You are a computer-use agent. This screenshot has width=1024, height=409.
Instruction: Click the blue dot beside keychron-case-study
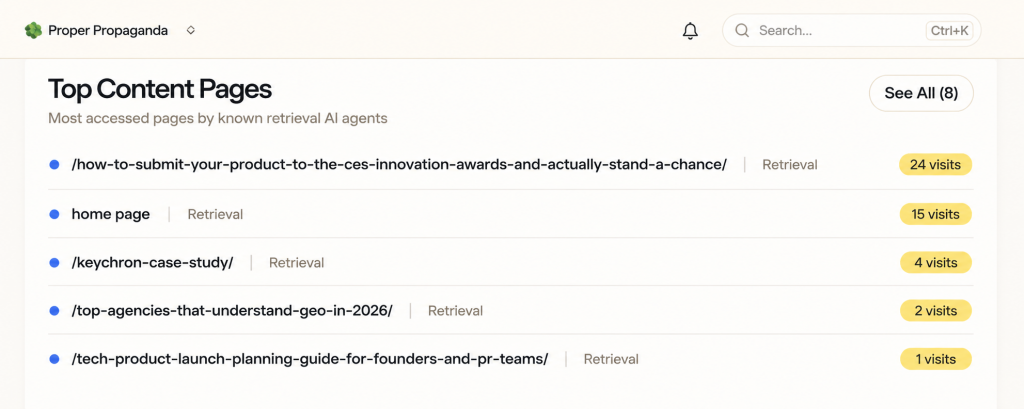pyautogui.click(x=55, y=263)
